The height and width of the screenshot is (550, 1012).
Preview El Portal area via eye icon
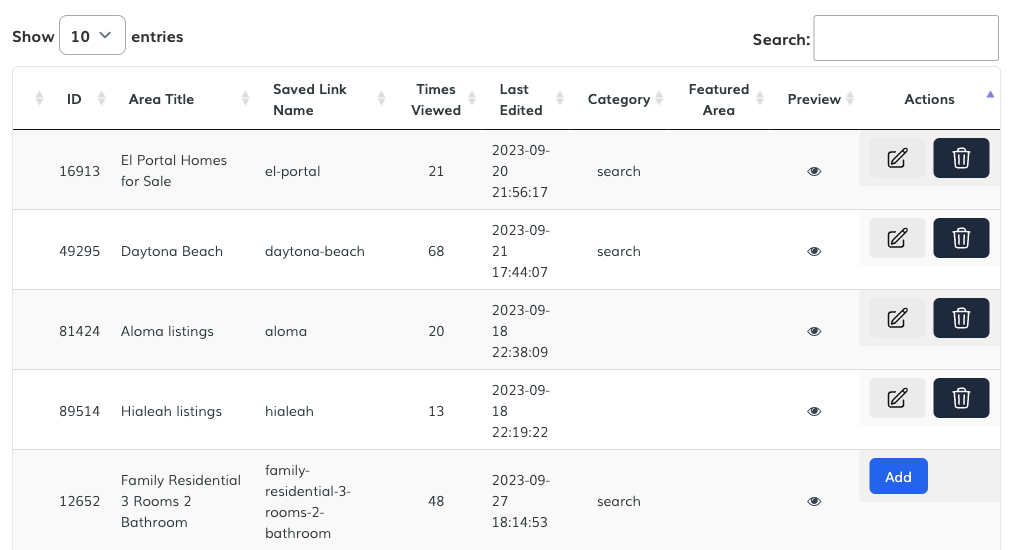click(x=814, y=171)
